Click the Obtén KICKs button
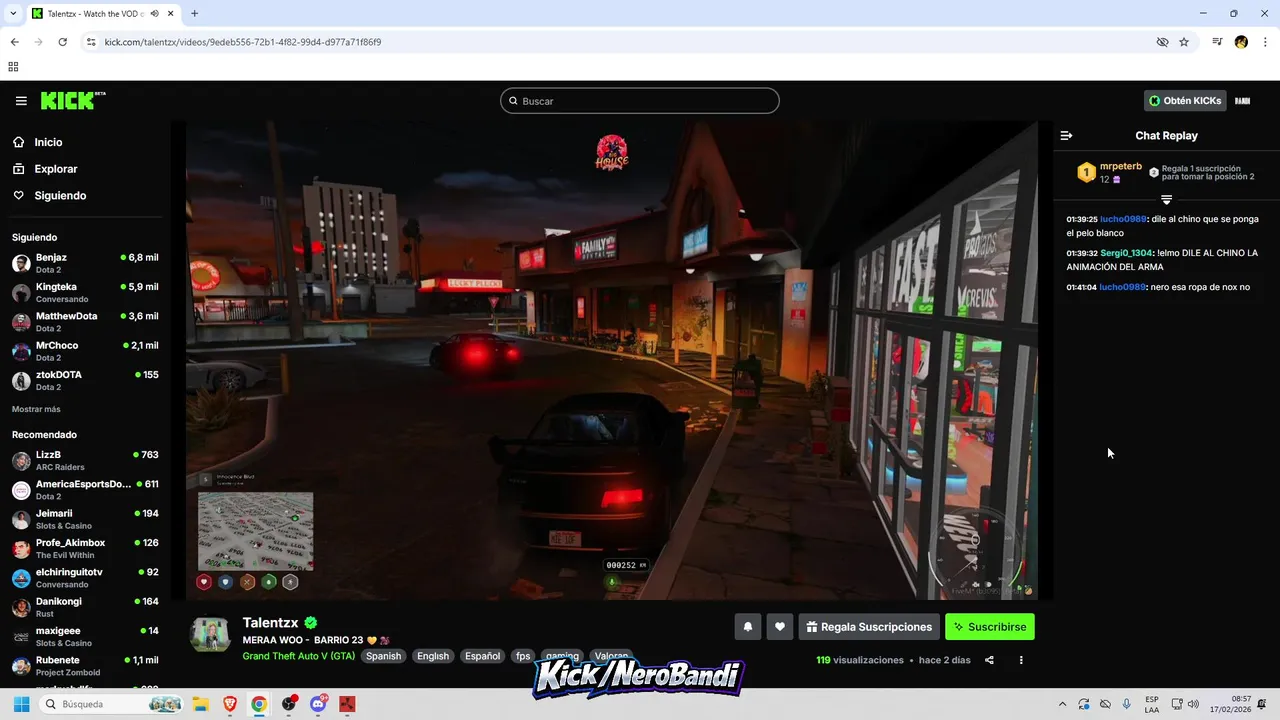 (x=1185, y=101)
